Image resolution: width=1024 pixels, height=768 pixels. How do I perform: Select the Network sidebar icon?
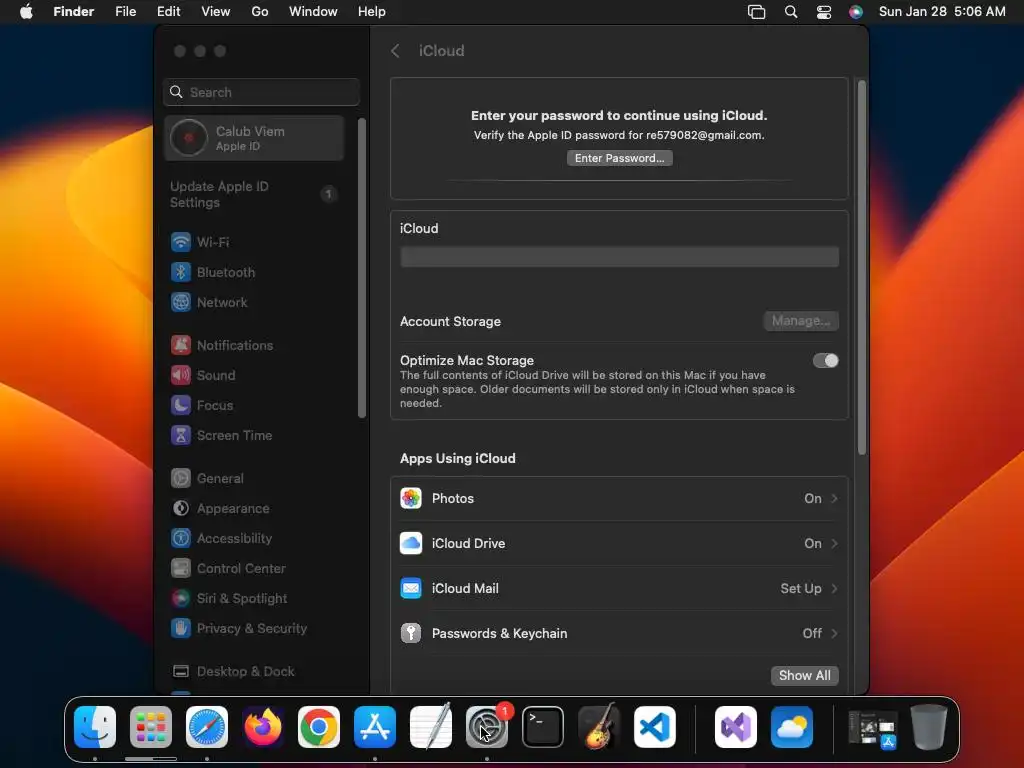pyautogui.click(x=181, y=302)
